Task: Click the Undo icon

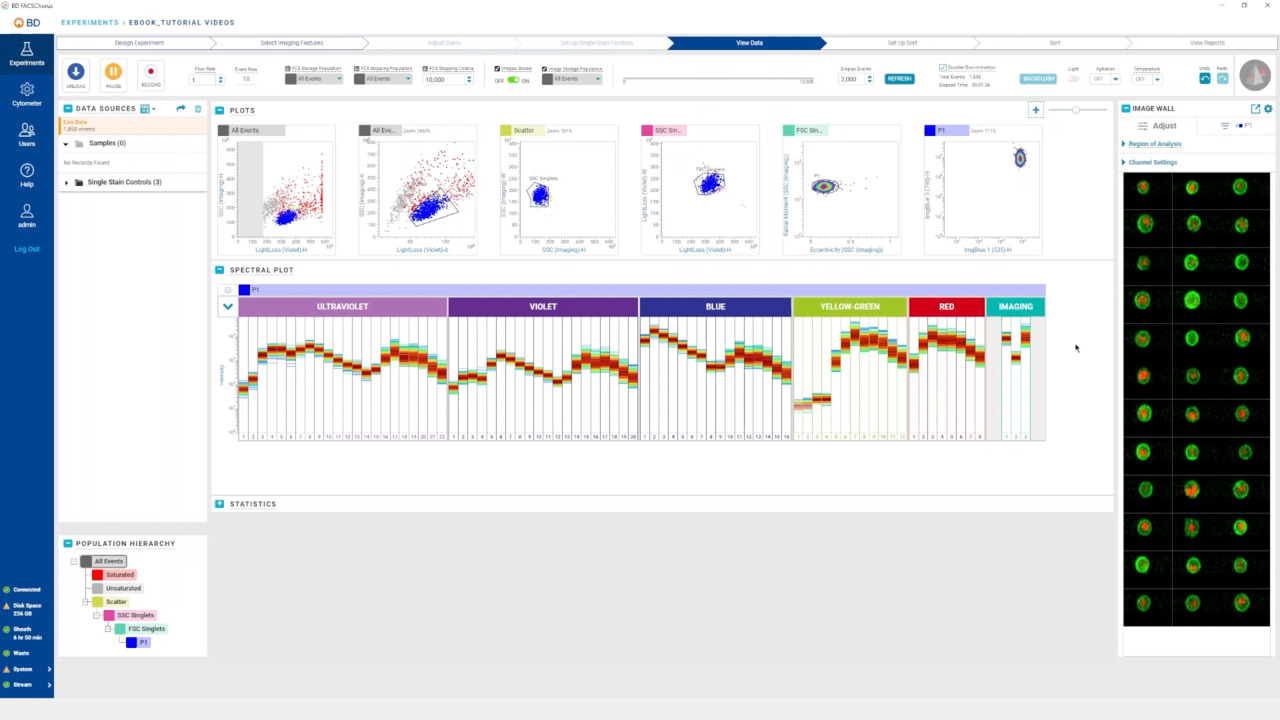Action: pos(1205,78)
